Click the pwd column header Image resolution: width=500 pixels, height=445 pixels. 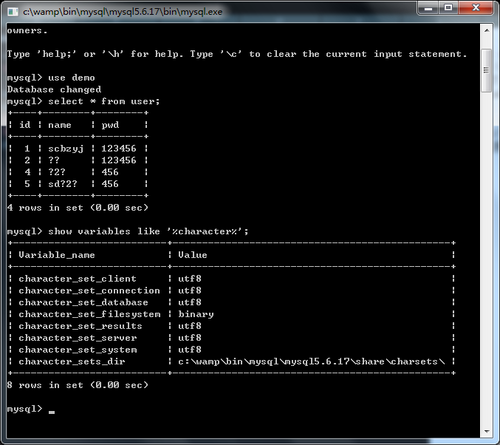click(110, 125)
